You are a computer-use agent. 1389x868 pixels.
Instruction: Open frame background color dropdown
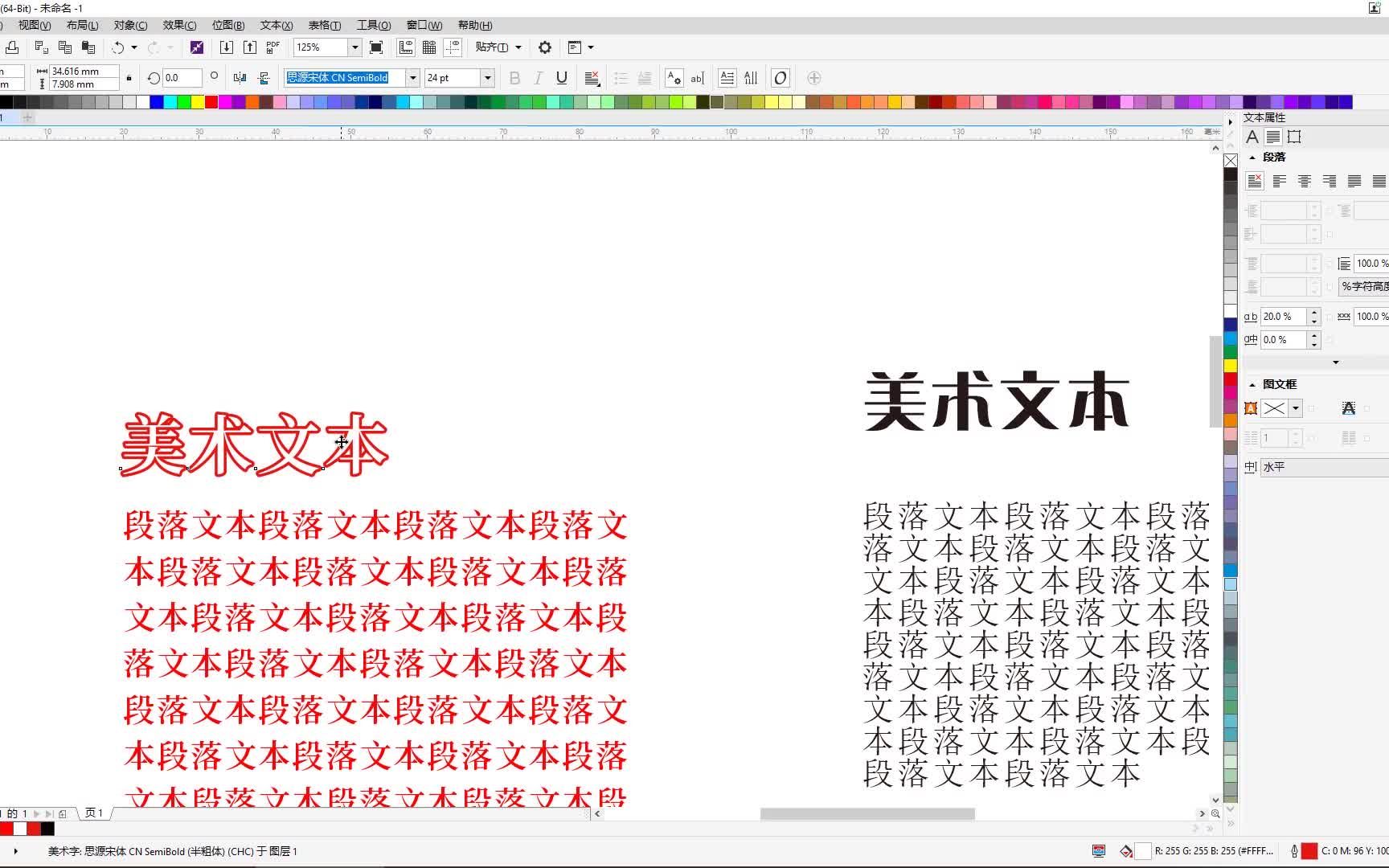[1295, 408]
